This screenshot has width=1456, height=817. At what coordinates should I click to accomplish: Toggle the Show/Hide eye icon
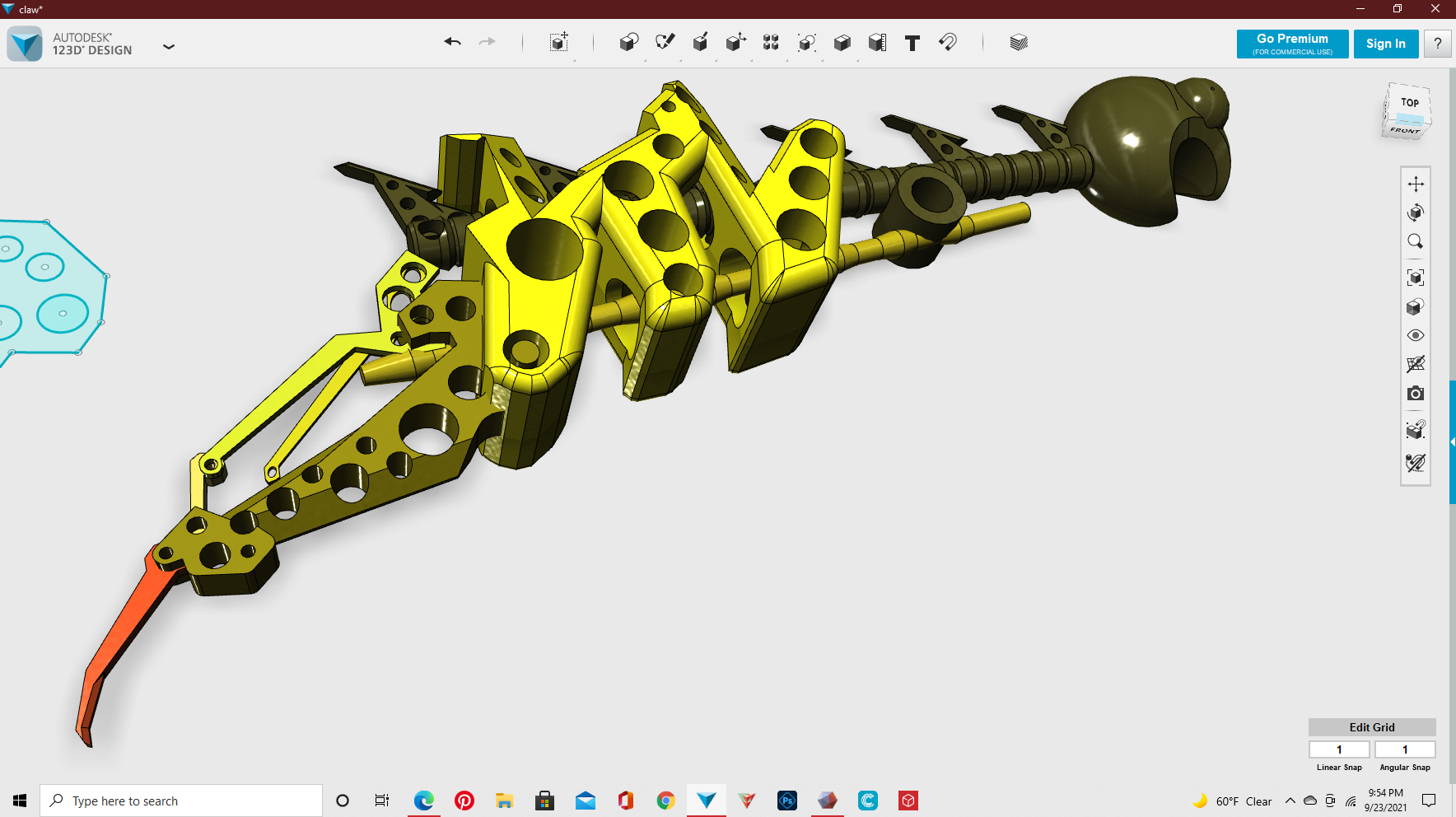pyautogui.click(x=1415, y=335)
